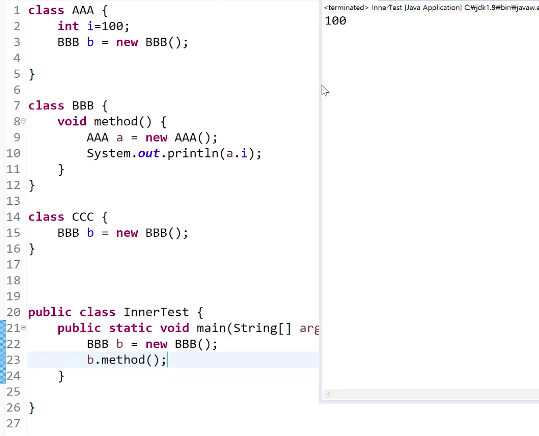Click the 'class BBB {' declaration
This screenshot has width=539, height=436.
(x=68, y=106)
